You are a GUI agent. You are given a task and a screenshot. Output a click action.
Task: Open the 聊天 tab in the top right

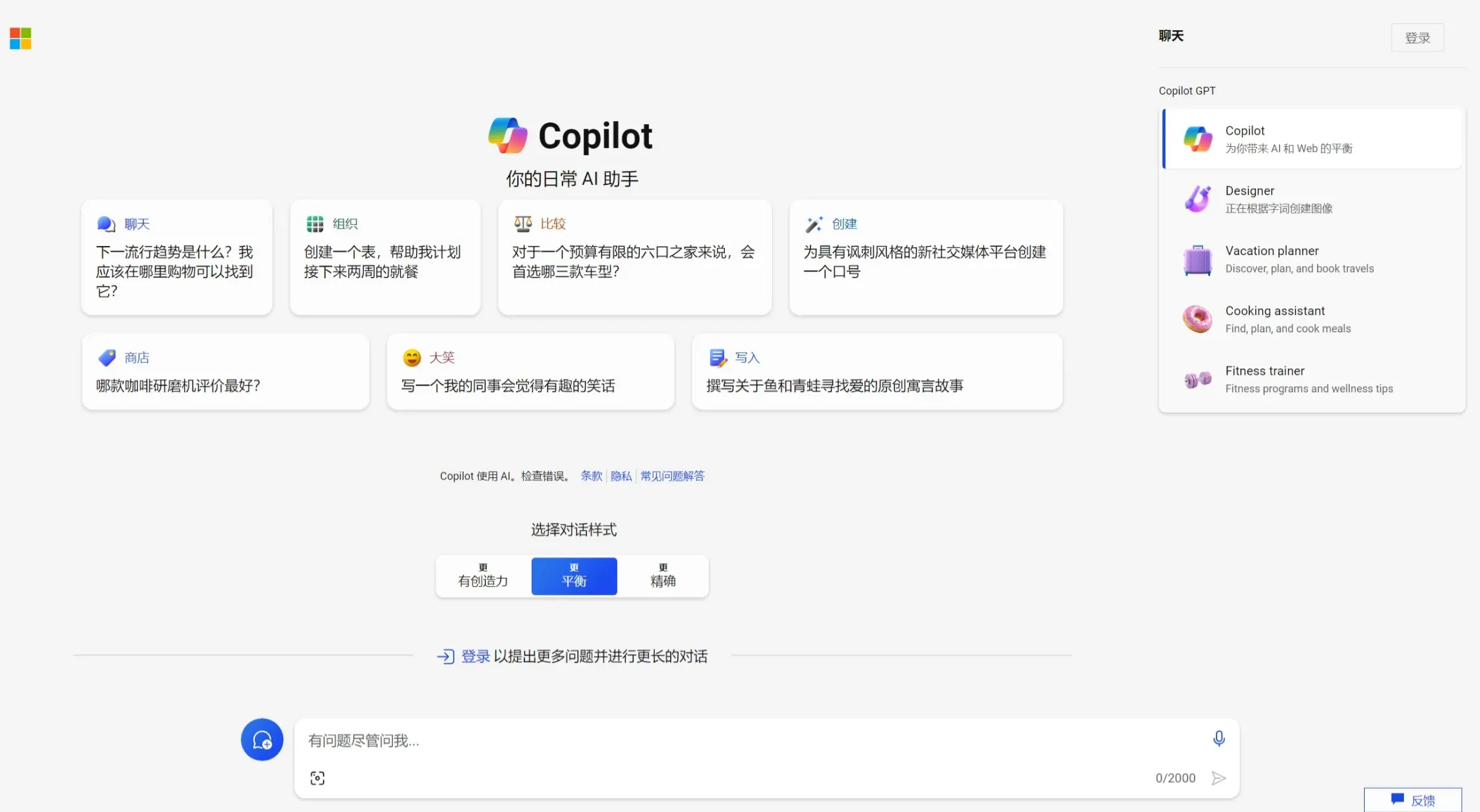coord(1171,36)
